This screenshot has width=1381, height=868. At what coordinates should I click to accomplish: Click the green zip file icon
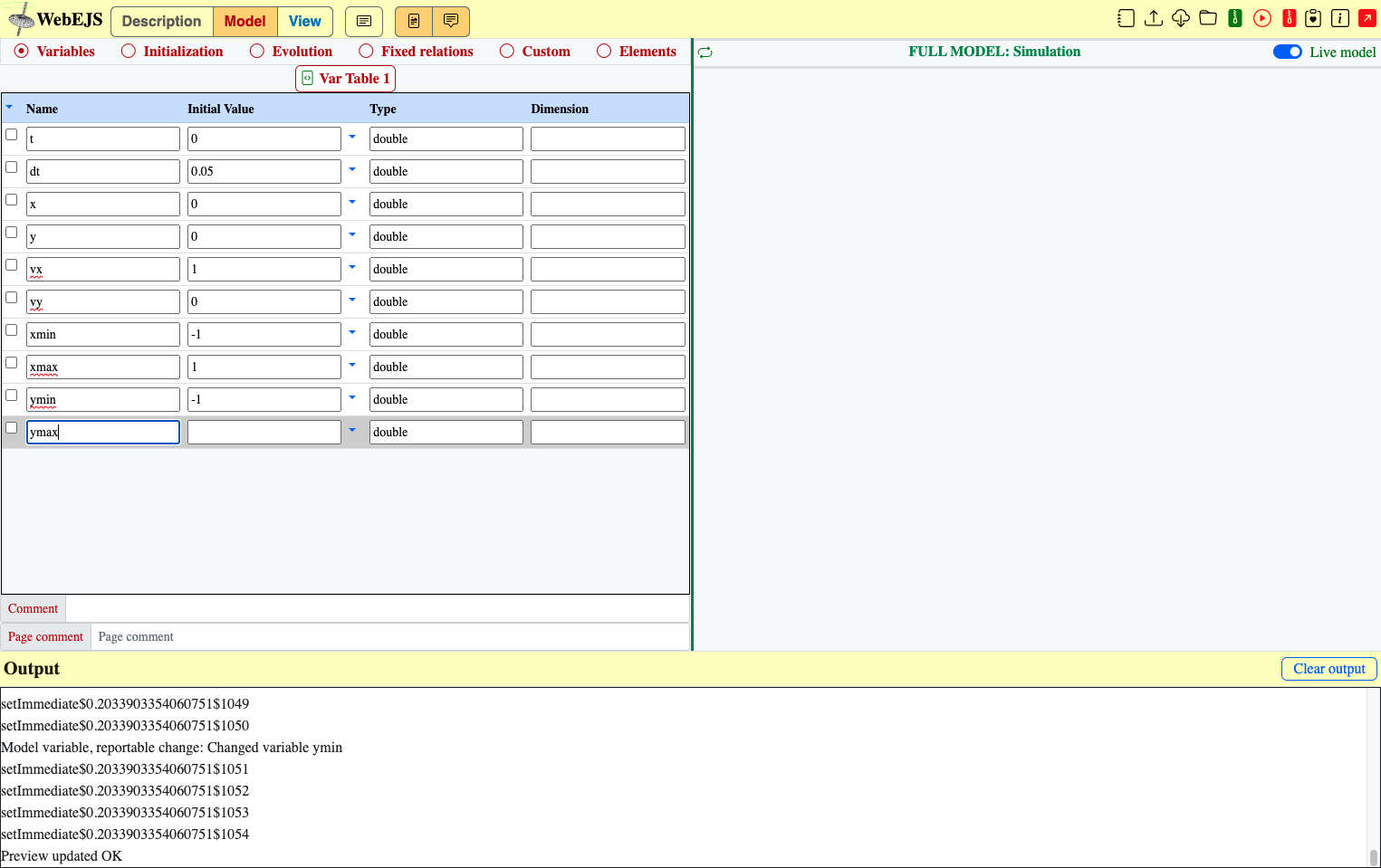(x=1235, y=18)
